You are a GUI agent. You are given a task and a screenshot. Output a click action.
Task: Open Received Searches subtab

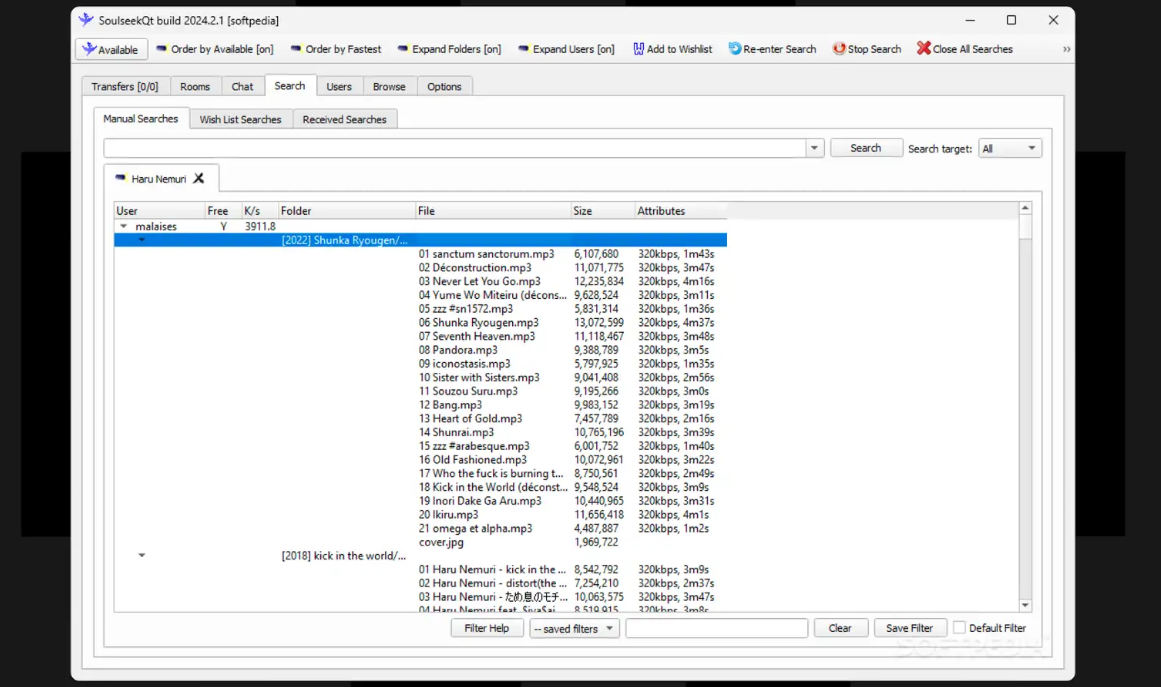pyautogui.click(x=344, y=119)
